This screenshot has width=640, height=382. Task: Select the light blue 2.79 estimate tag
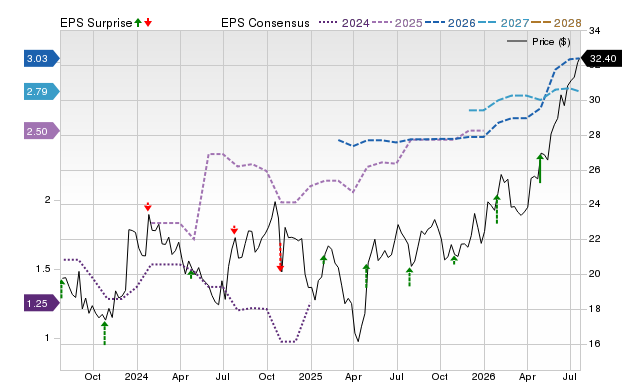tap(42, 91)
